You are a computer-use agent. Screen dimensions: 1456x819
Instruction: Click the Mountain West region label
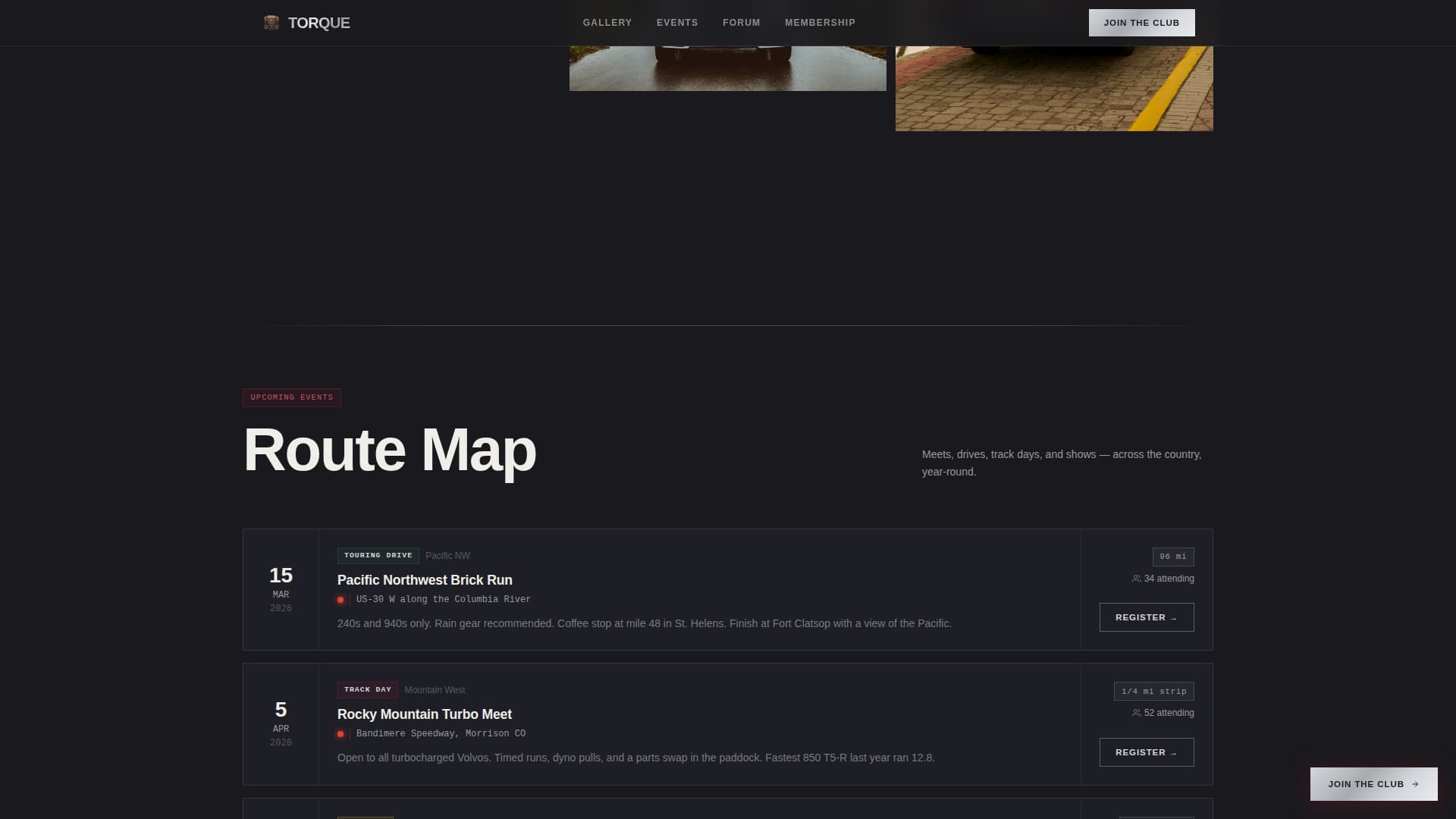click(x=435, y=690)
